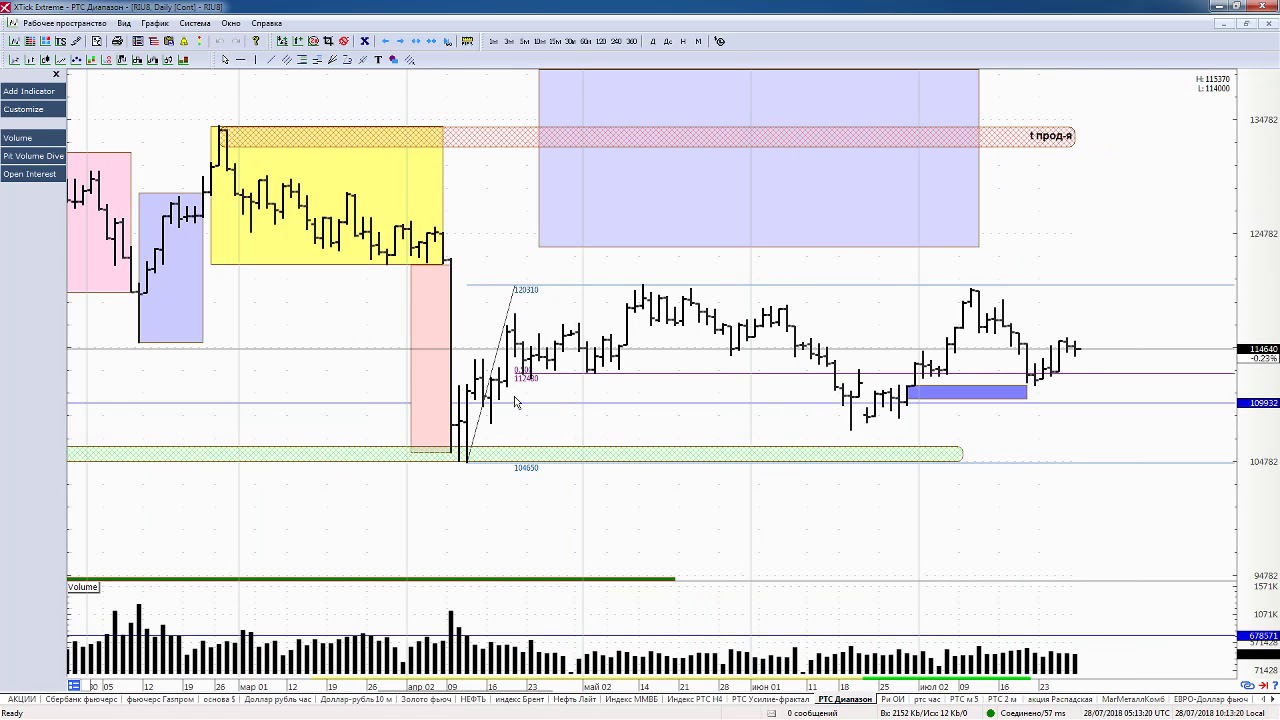Switch to monthly М timeframe
The height and width of the screenshot is (720, 1280).
[x=698, y=41]
